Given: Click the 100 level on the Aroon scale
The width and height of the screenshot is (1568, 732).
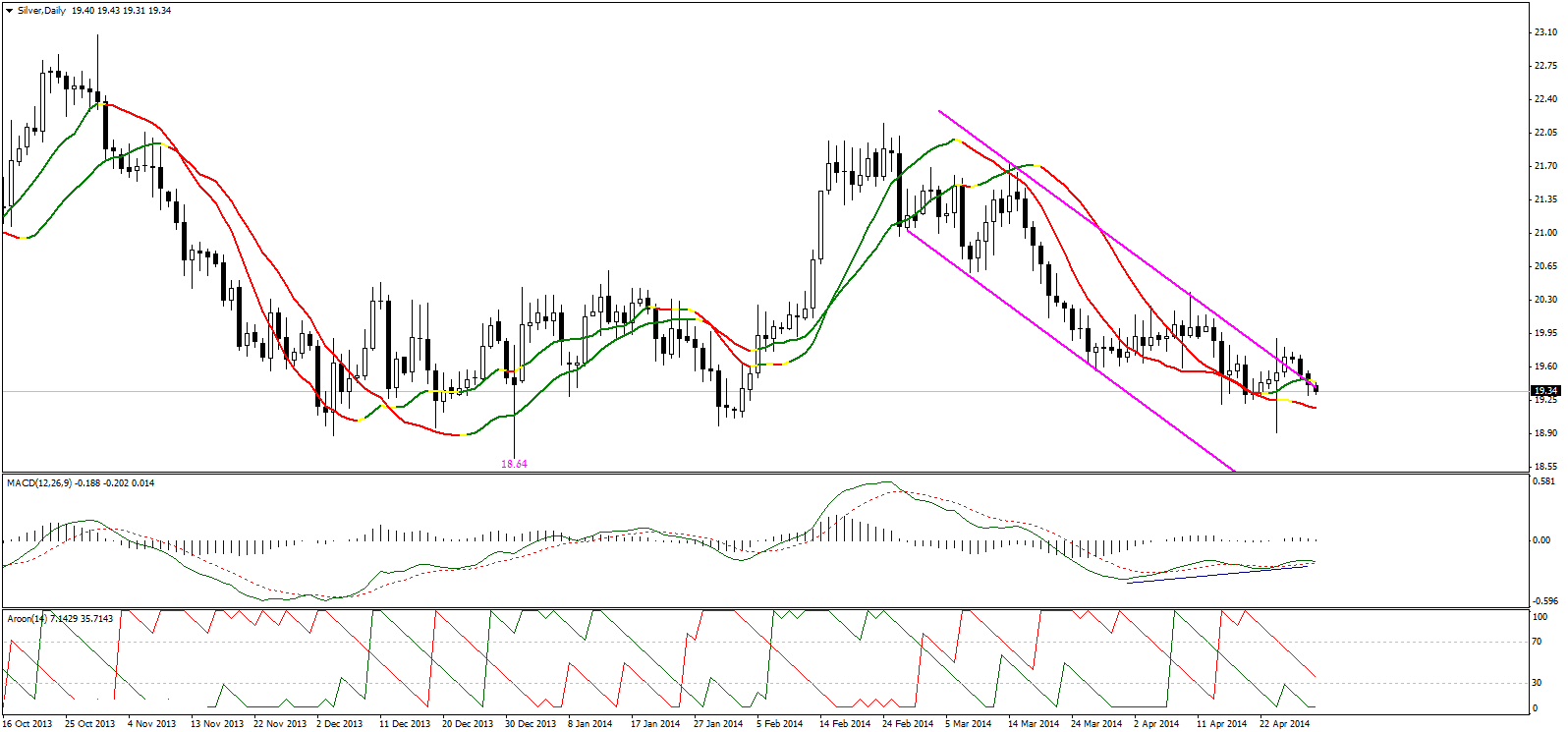Looking at the screenshot, I should click(x=1540, y=617).
